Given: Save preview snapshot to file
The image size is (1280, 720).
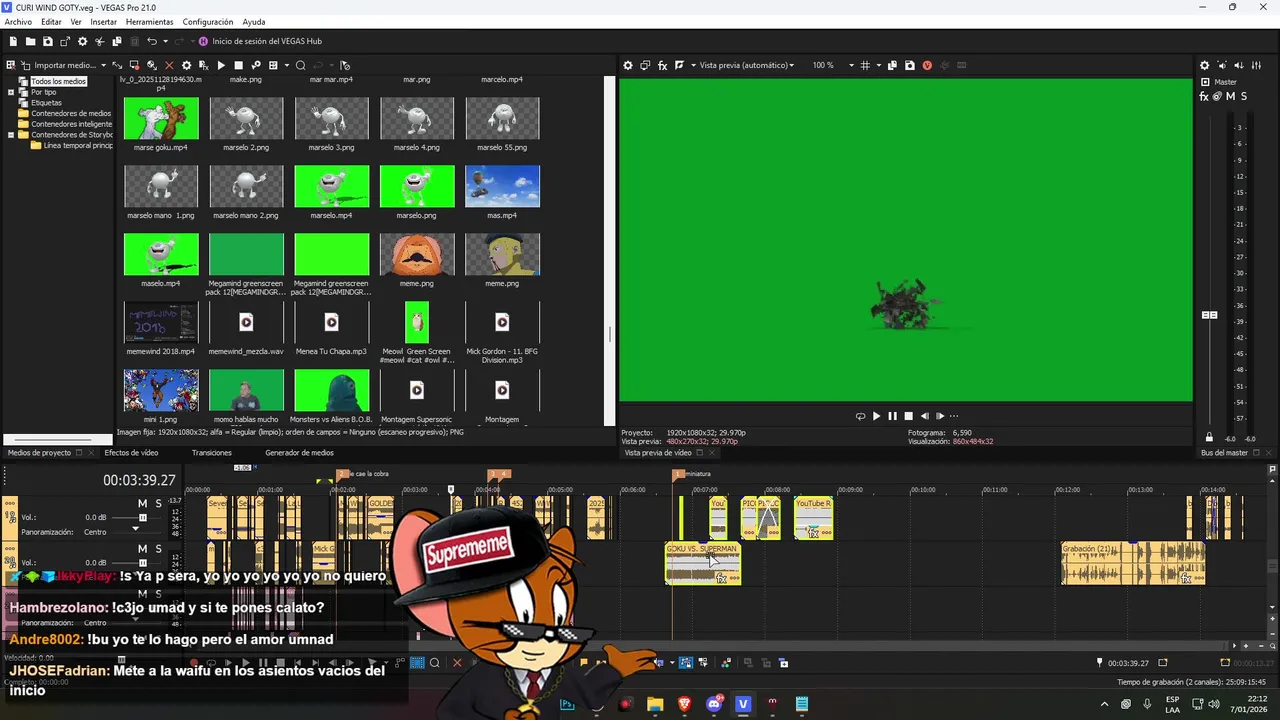Looking at the screenshot, I should pos(909,65).
